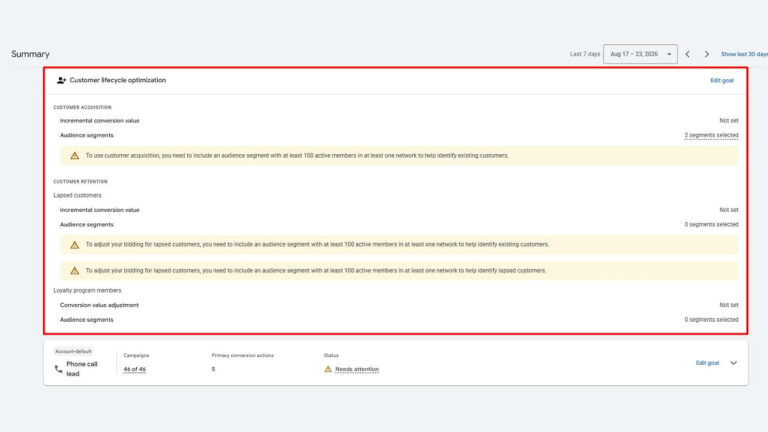Open the Aug 17 – 23 date range dropdown
This screenshot has height=432, width=768.
pyautogui.click(x=640, y=54)
